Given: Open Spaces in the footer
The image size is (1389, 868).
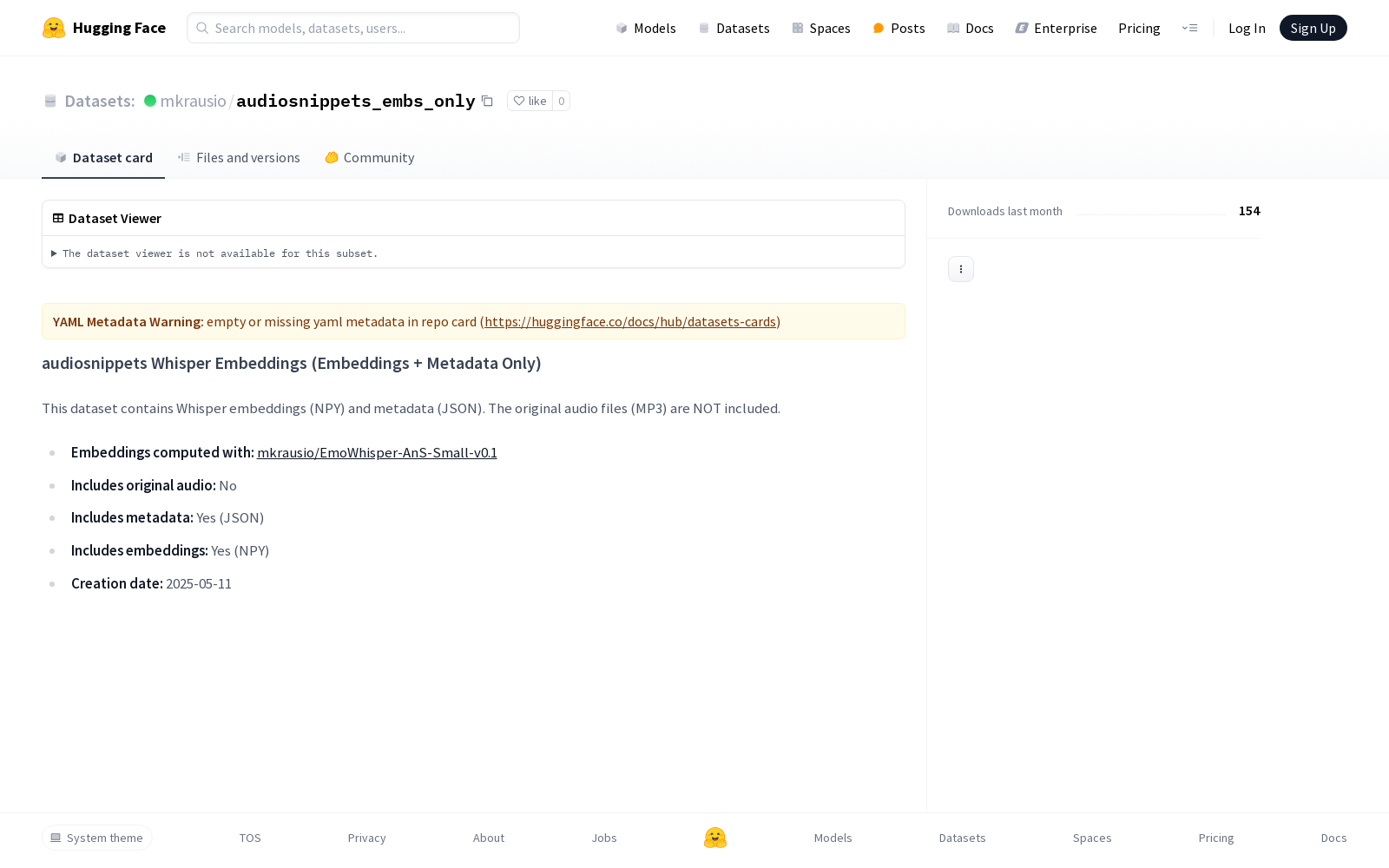Looking at the screenshot, I should tap(1092, 838).
